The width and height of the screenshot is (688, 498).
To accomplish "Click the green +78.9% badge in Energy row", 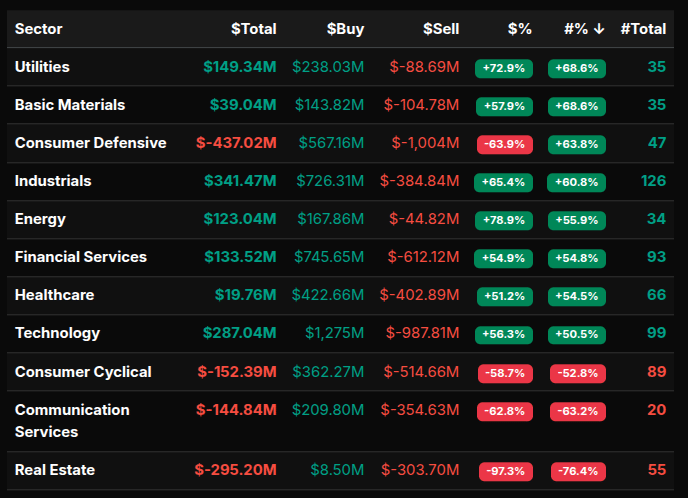I will [504, 220].
